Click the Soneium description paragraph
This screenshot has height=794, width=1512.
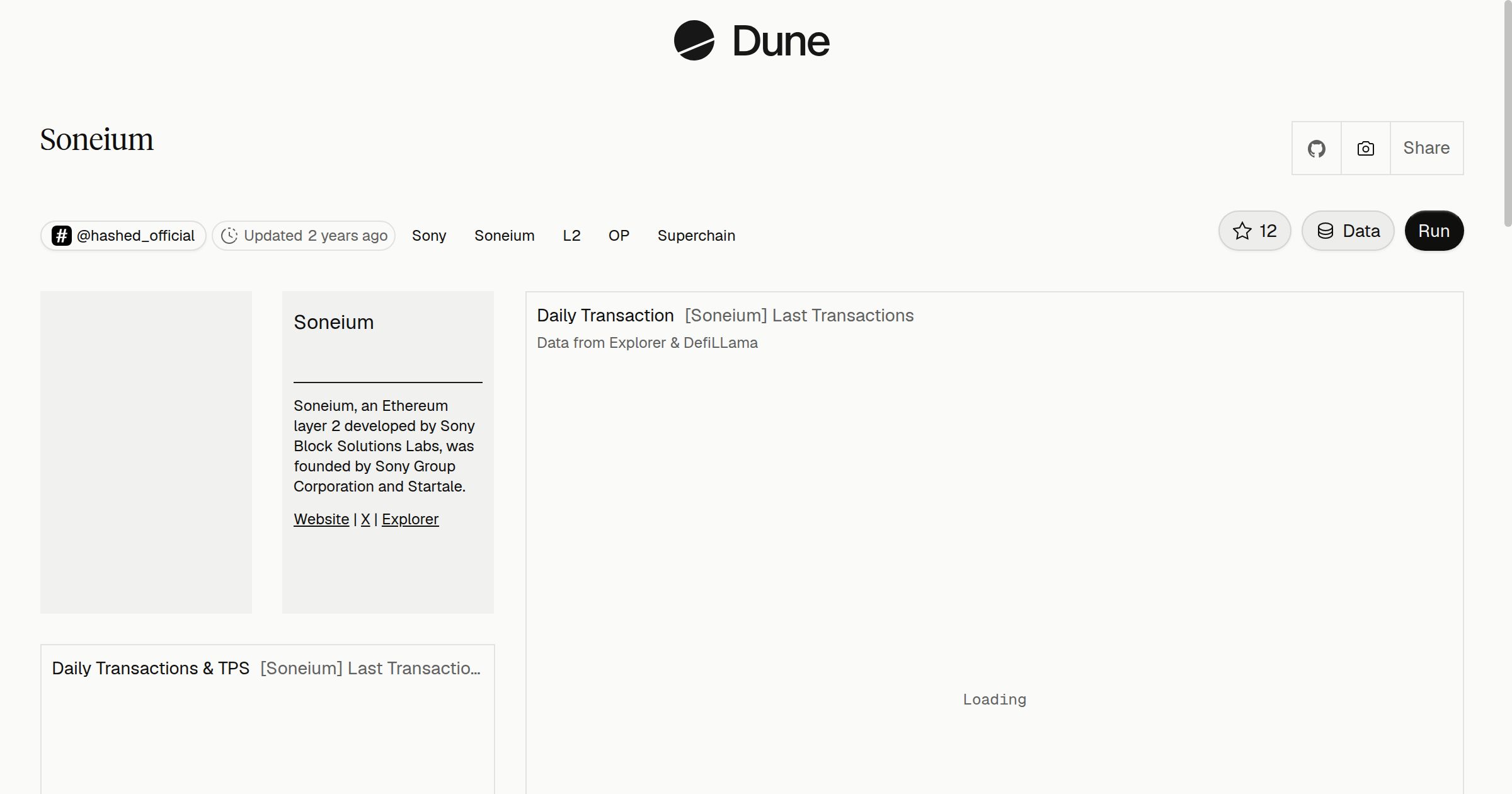(384, 446)
